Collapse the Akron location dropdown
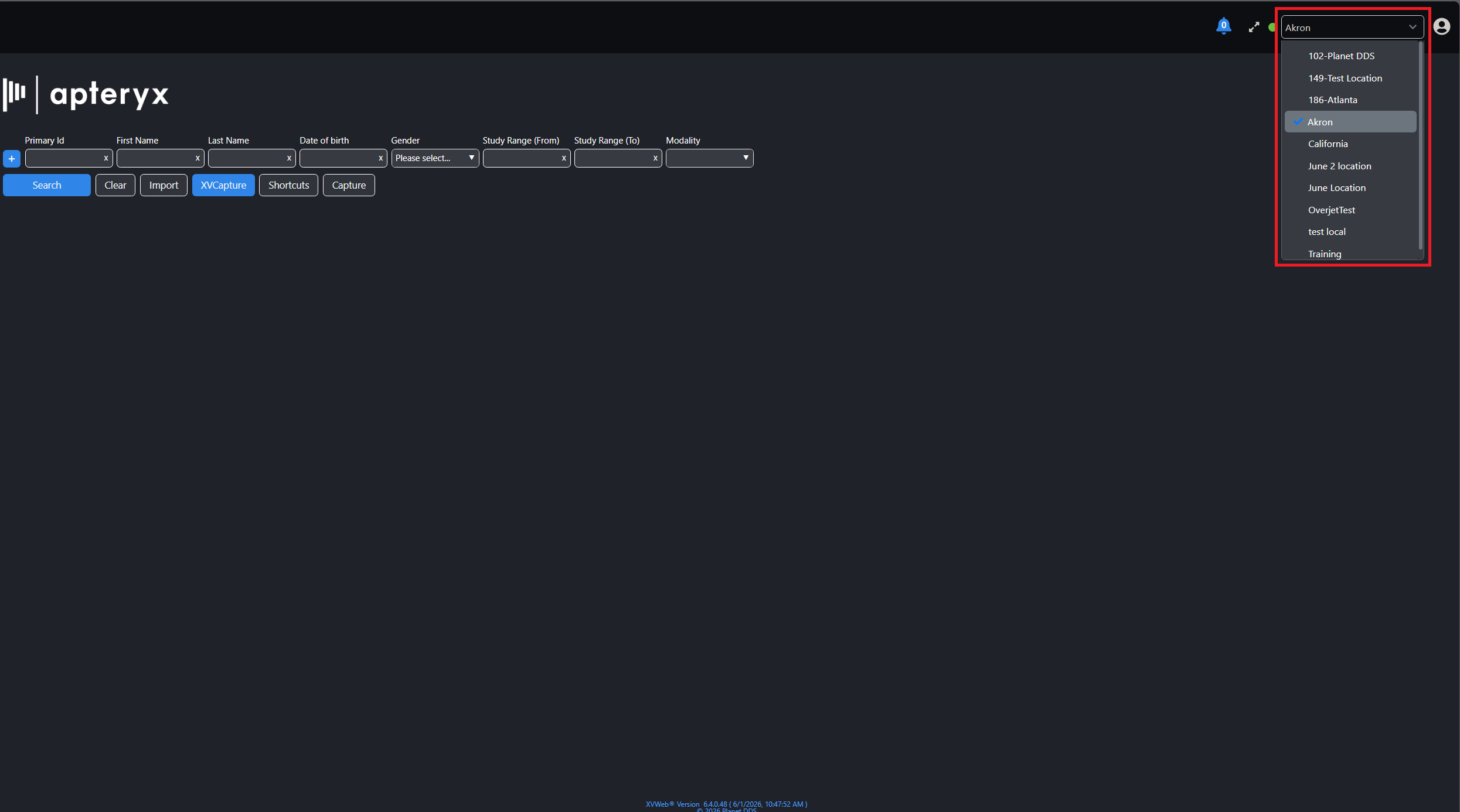The height and width of the screenshot is (812, 1460). 1352,28
